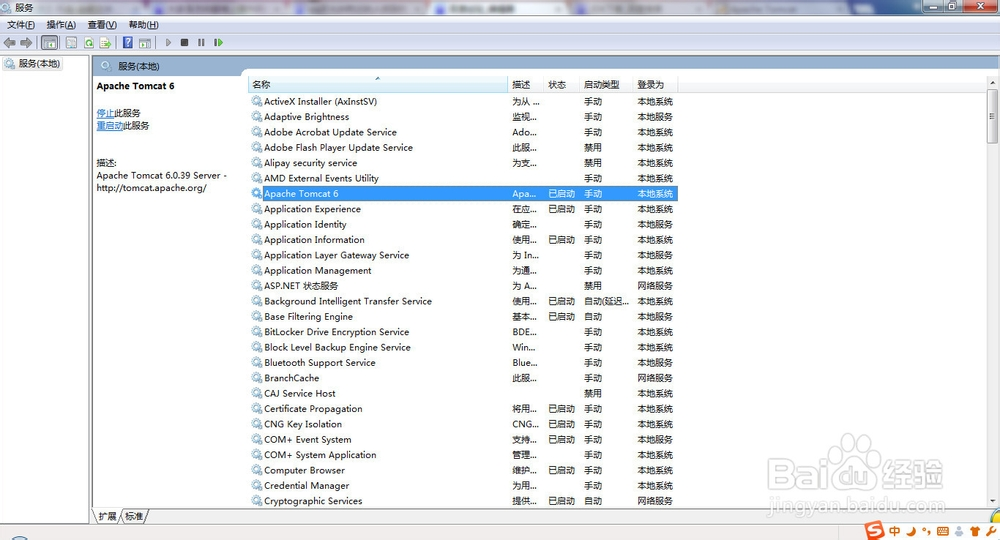The height and width of the screenshot is (540, 1000).
Task: Select Block Level Backup Engine Service
Action: pyautogui.click(x=462, y=347)
